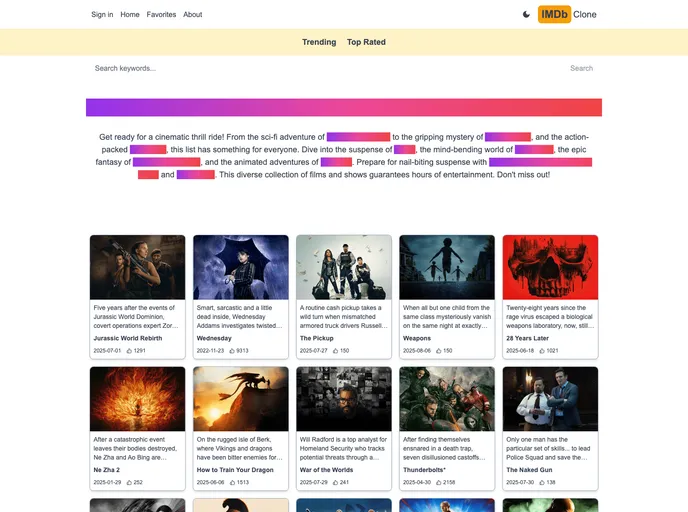688x512 pixels.
Task: Open the Wednesday poster thumbnail
Action: click(x=241, y=267)
